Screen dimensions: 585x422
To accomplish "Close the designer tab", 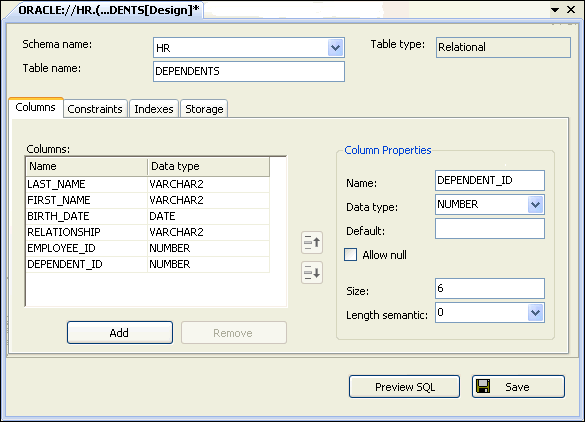I will (571, 10).
